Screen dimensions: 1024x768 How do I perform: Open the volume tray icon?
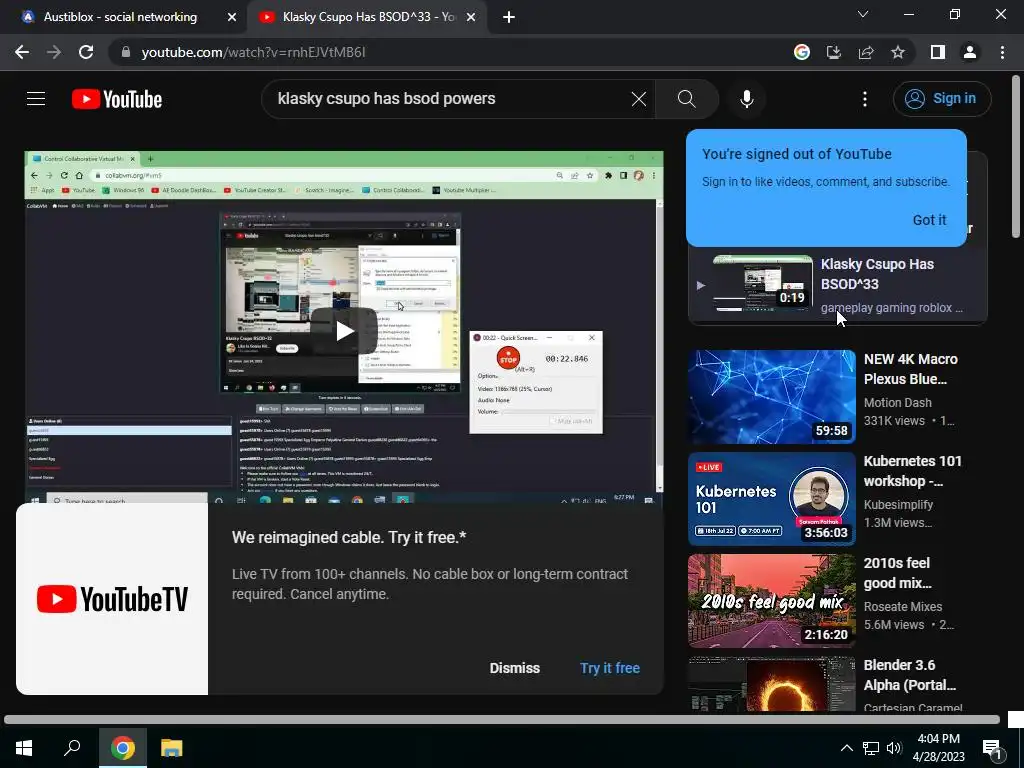[894, 748]
